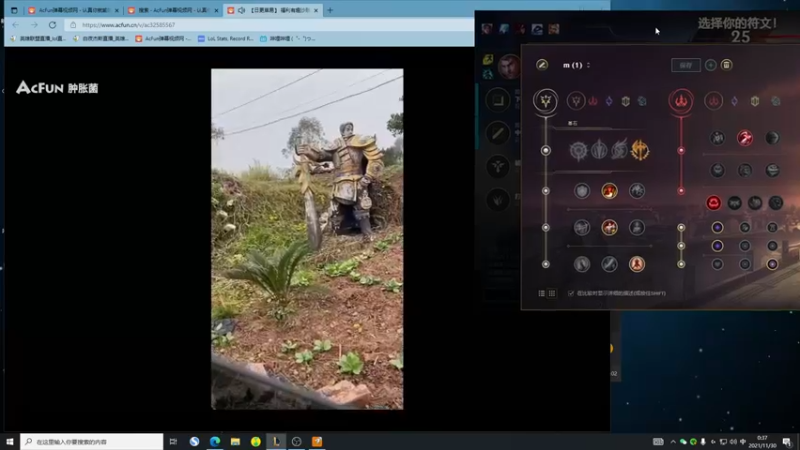Click the statue video in AcFun player
The width and height of the screenshot is (800, 450).
[x=307, y=239]
